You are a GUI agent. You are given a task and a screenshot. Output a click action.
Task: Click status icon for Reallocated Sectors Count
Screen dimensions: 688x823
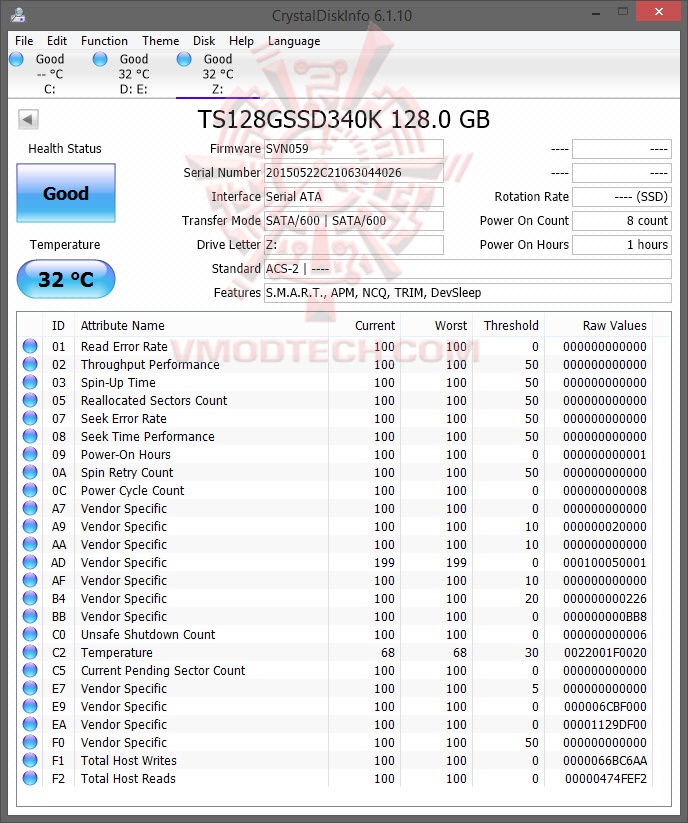click(x=30, y=400)
